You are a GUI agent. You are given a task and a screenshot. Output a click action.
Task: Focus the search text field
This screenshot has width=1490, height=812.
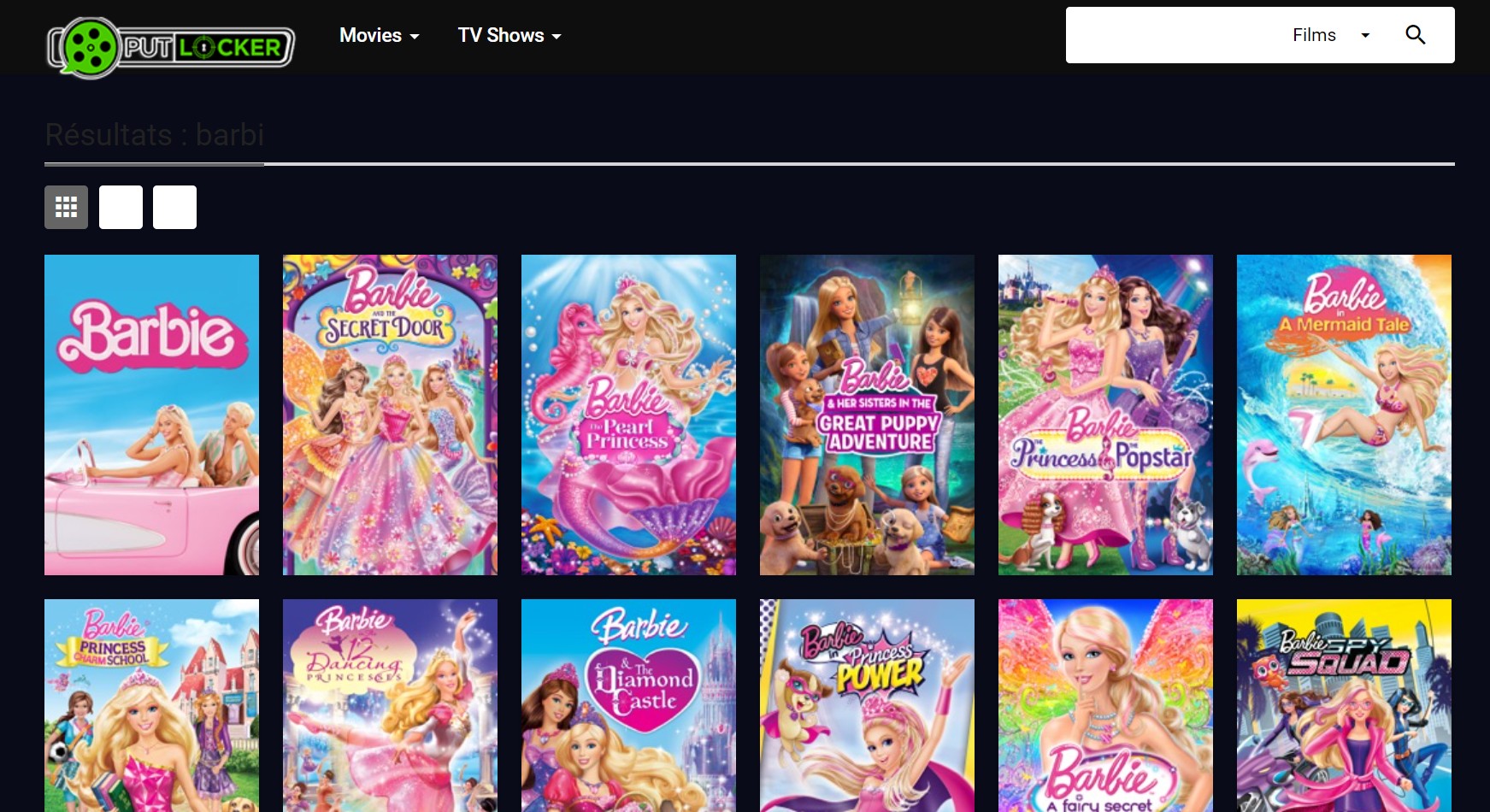pyautogui.click(x=1174, y=35)
